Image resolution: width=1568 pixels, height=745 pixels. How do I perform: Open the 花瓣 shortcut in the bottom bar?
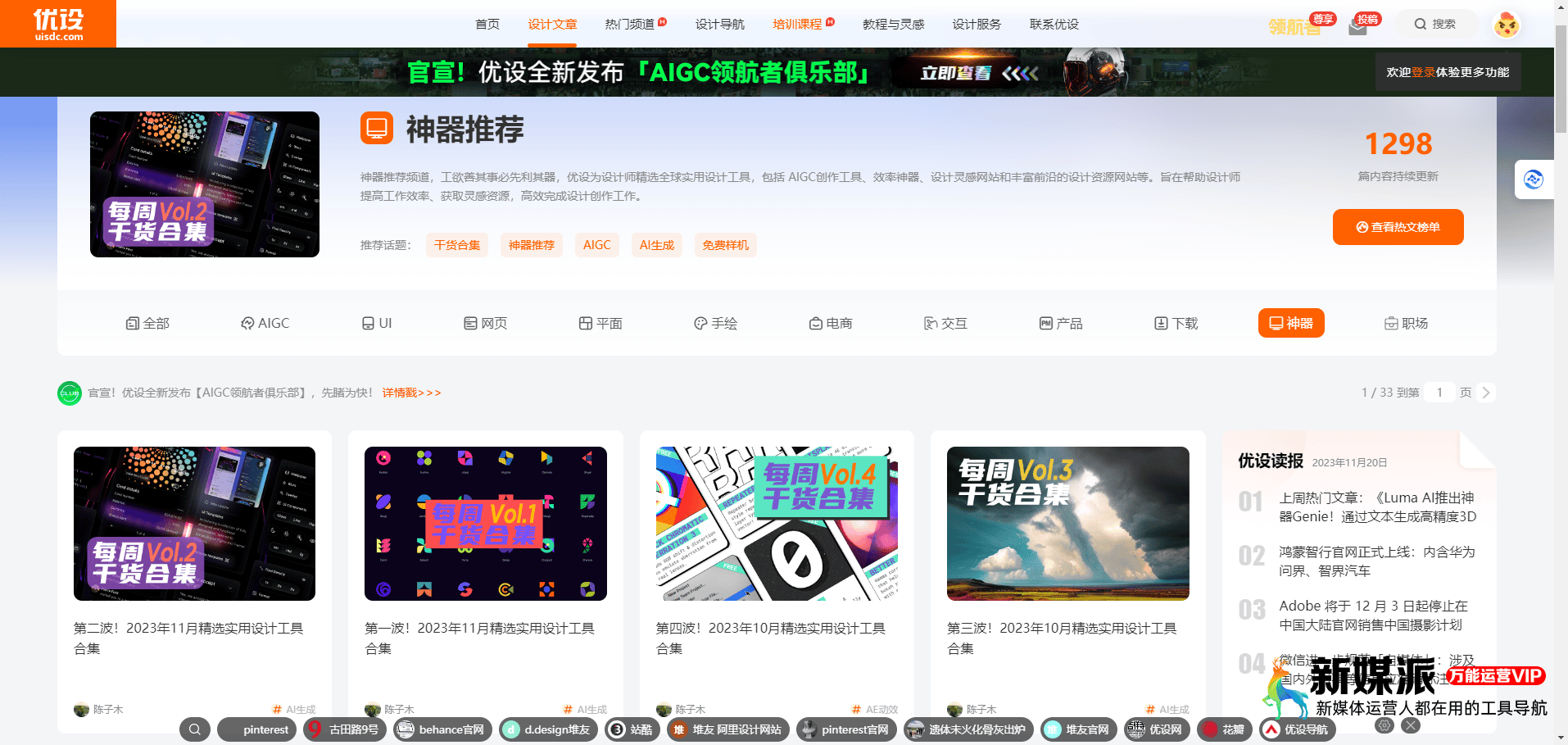pyautogui.click(x=1224, y=729)
